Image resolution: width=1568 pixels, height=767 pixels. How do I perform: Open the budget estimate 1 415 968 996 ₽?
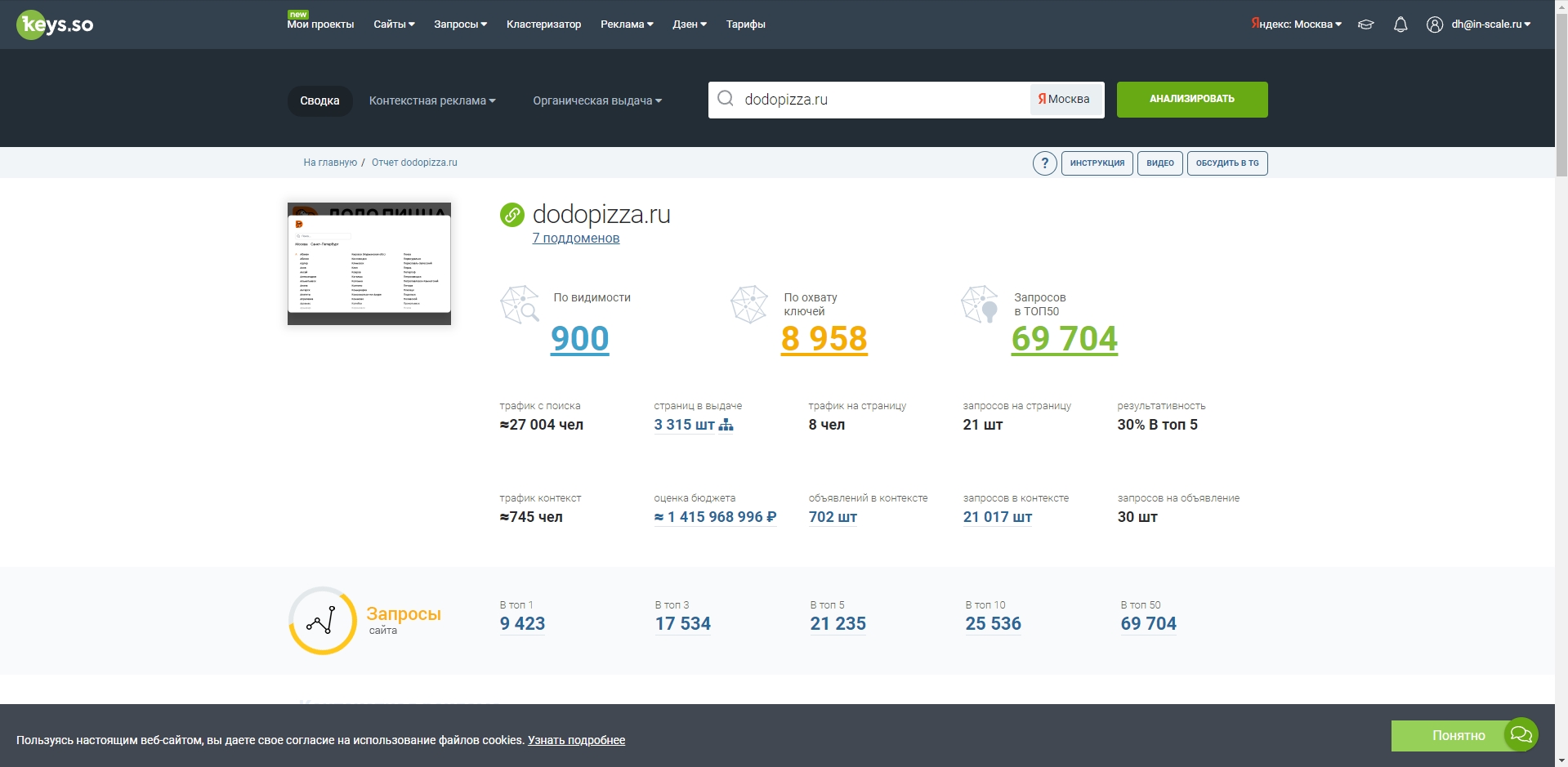tap(716, 517)
